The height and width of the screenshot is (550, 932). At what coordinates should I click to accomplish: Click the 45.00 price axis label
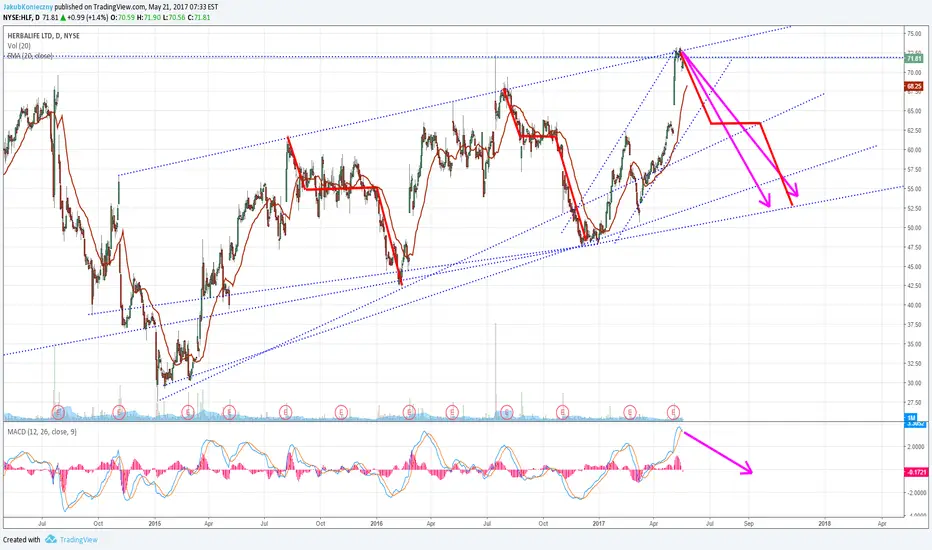pos(914,267)
